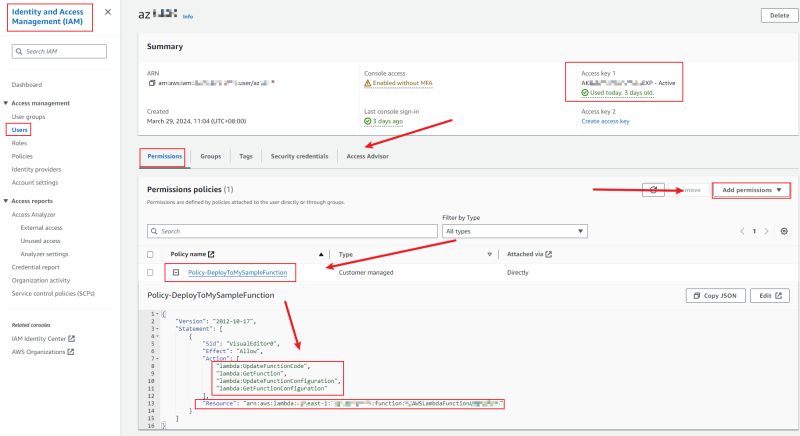Click the policies Search field
This screenshot has height=436, width=800.
tap(292, 232)
